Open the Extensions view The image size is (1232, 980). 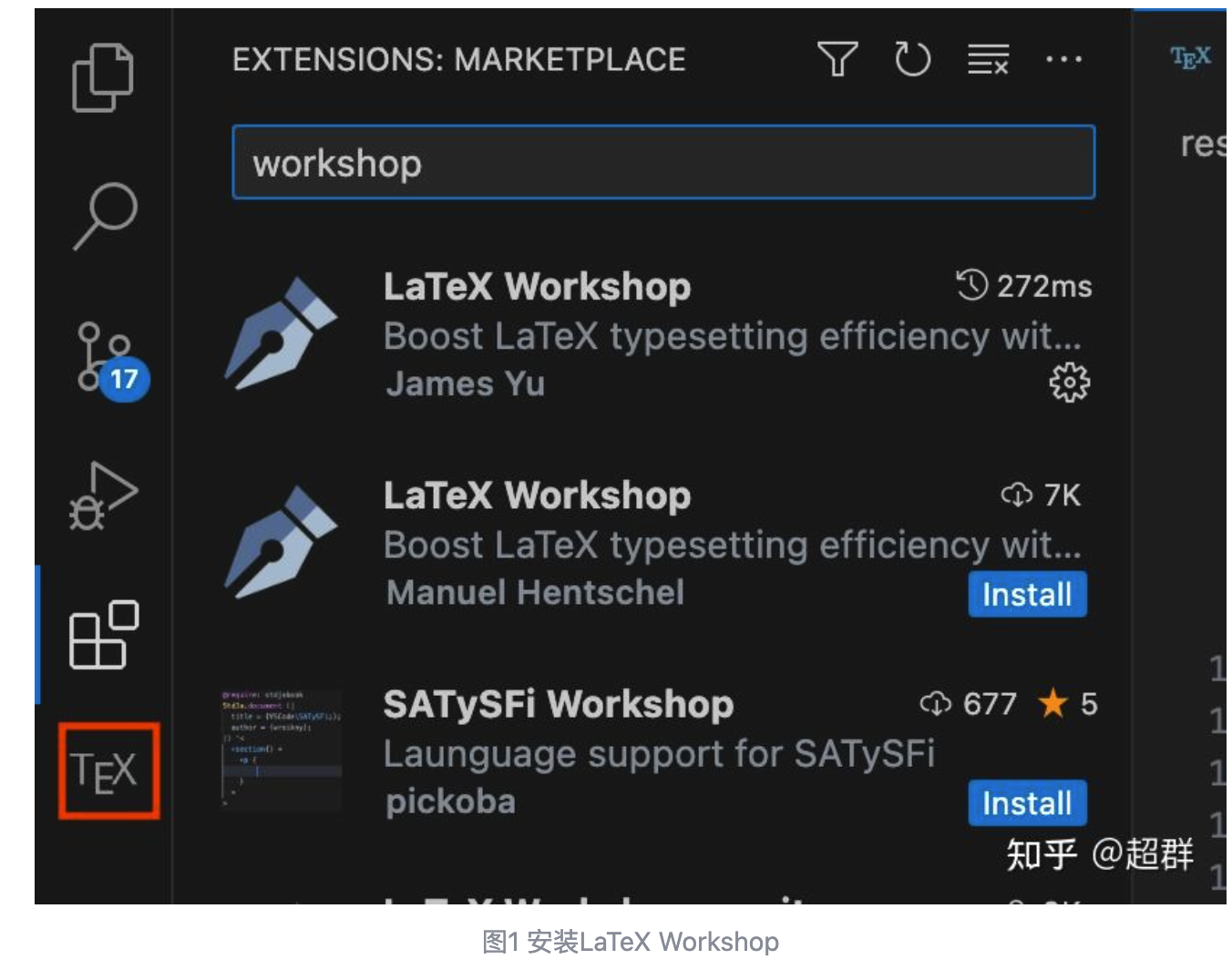(x=104, y=634)
